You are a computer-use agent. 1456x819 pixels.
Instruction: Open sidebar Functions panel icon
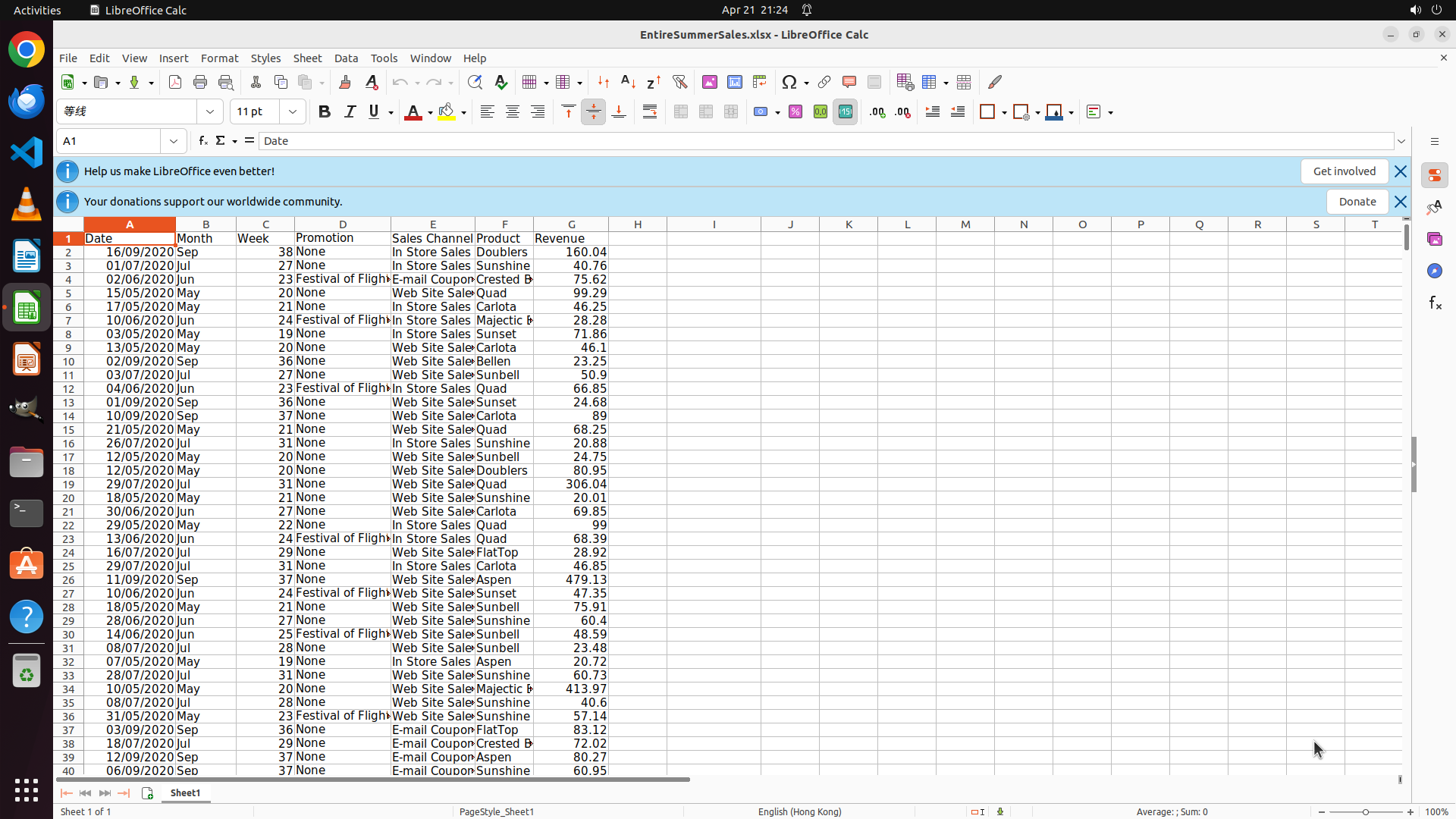click(x=1434, y=303)
